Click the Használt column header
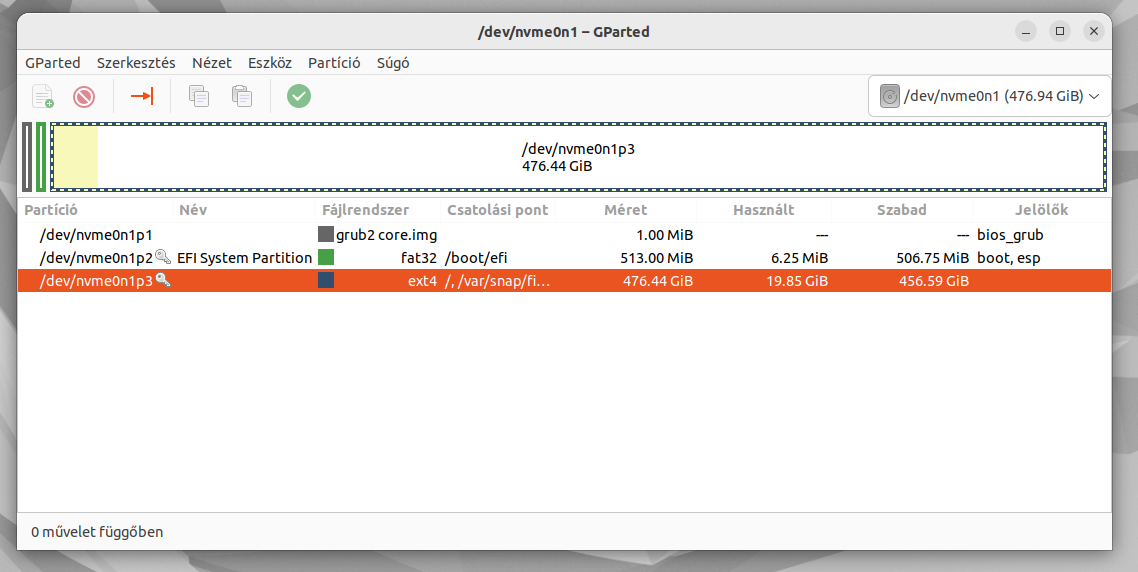1138x572 pixels. [x=764, y=210]
